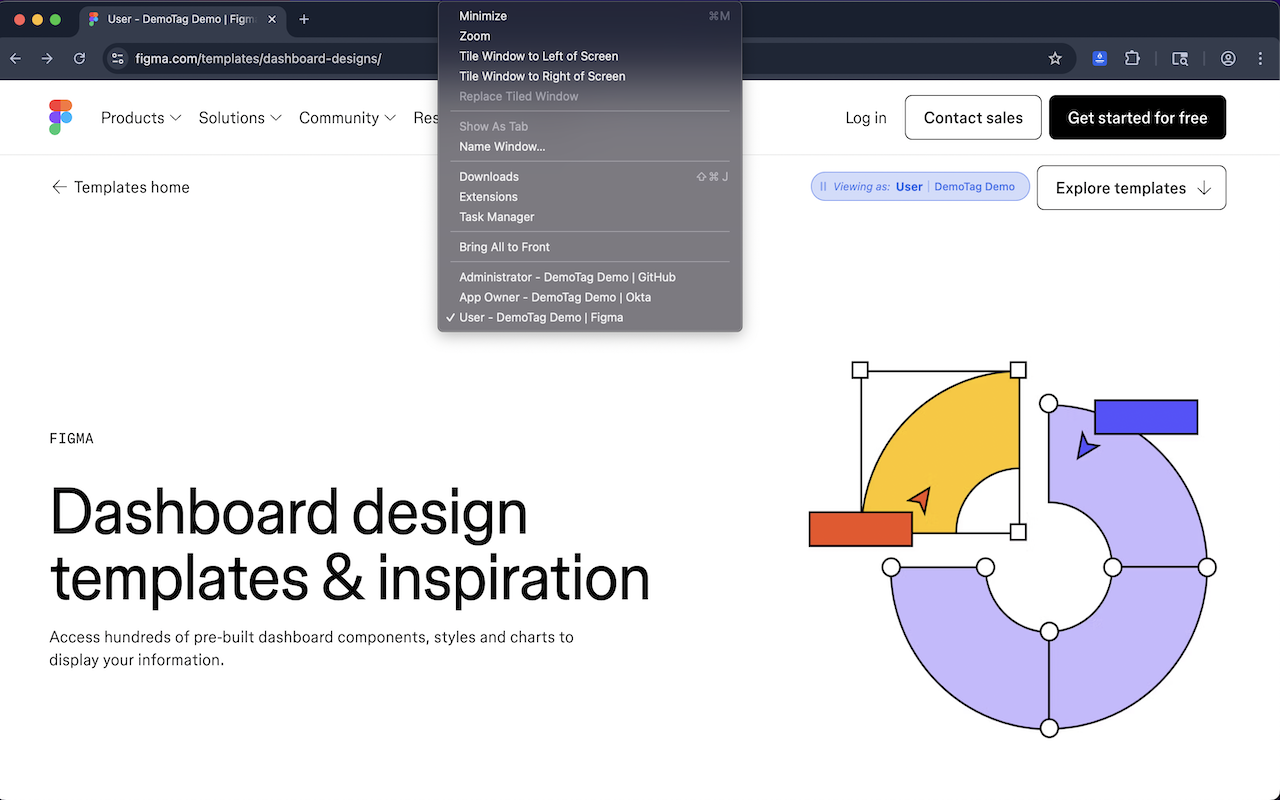Click the arrow beside Templates home
Screen dimensions: 1280x800
[x=59, y=187]
